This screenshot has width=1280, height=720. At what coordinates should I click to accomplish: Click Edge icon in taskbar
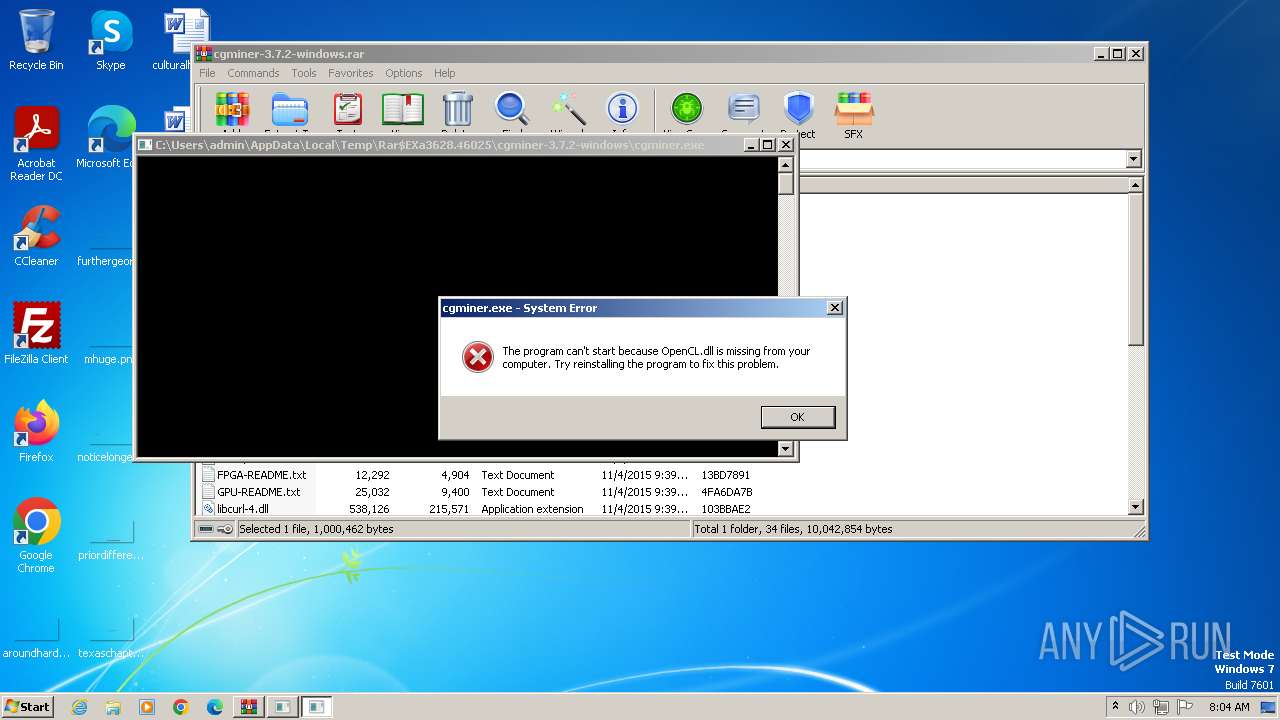coord(214,707)
